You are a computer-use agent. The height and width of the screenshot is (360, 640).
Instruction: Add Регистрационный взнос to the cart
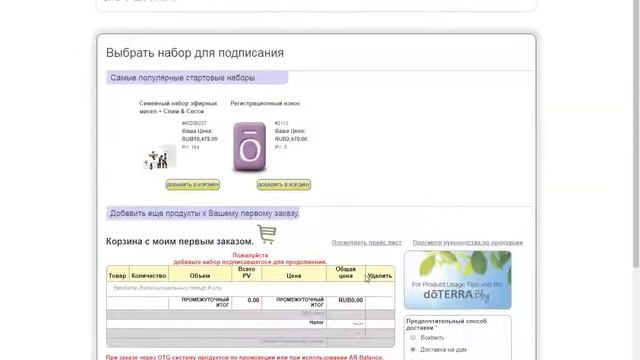284,184
